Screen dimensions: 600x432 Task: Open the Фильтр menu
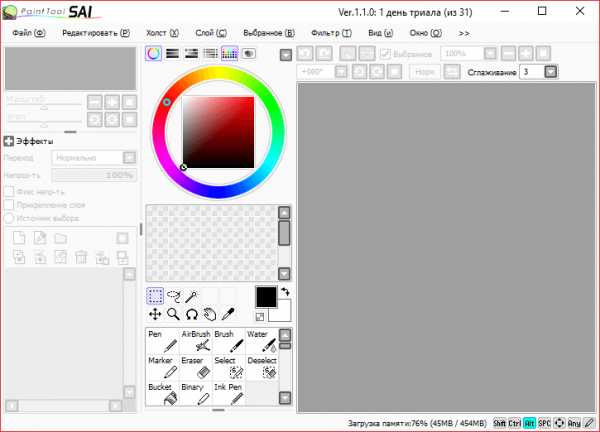331,33
